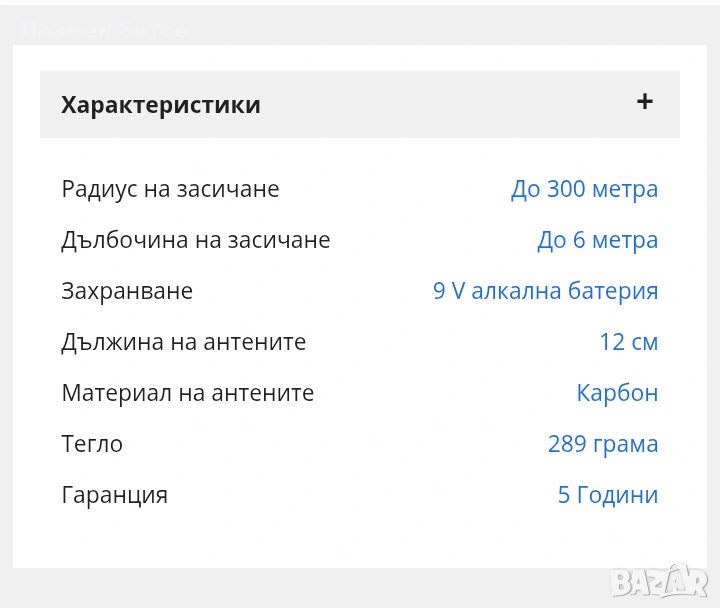
Task: Open the 'До 300 метра' value link
Action: [x=584, y=189]
